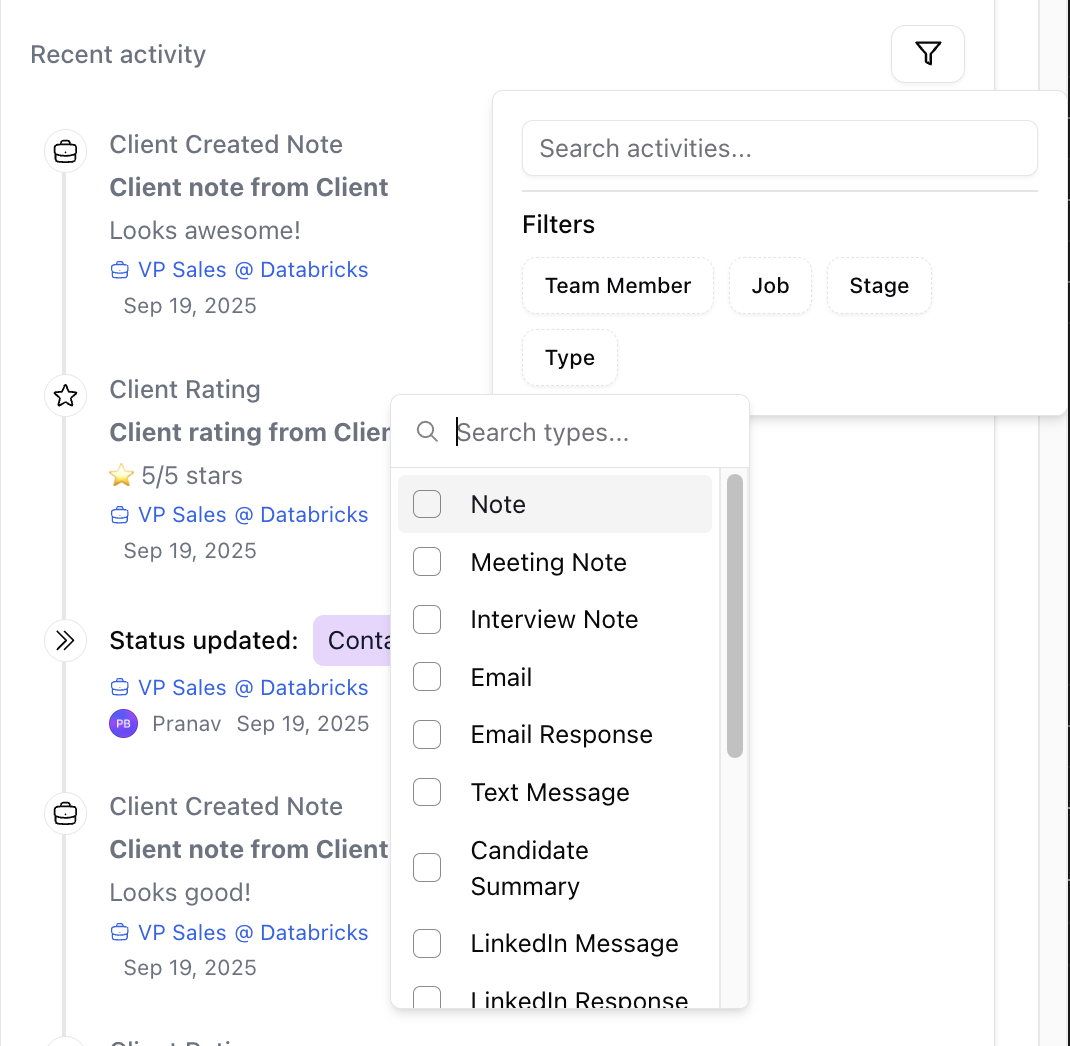The width and height of the screenshot is (1070, 1046).
Task: Click the '5/5 stars' rating text
Action: pyautogui.click(x=192, y=476)
